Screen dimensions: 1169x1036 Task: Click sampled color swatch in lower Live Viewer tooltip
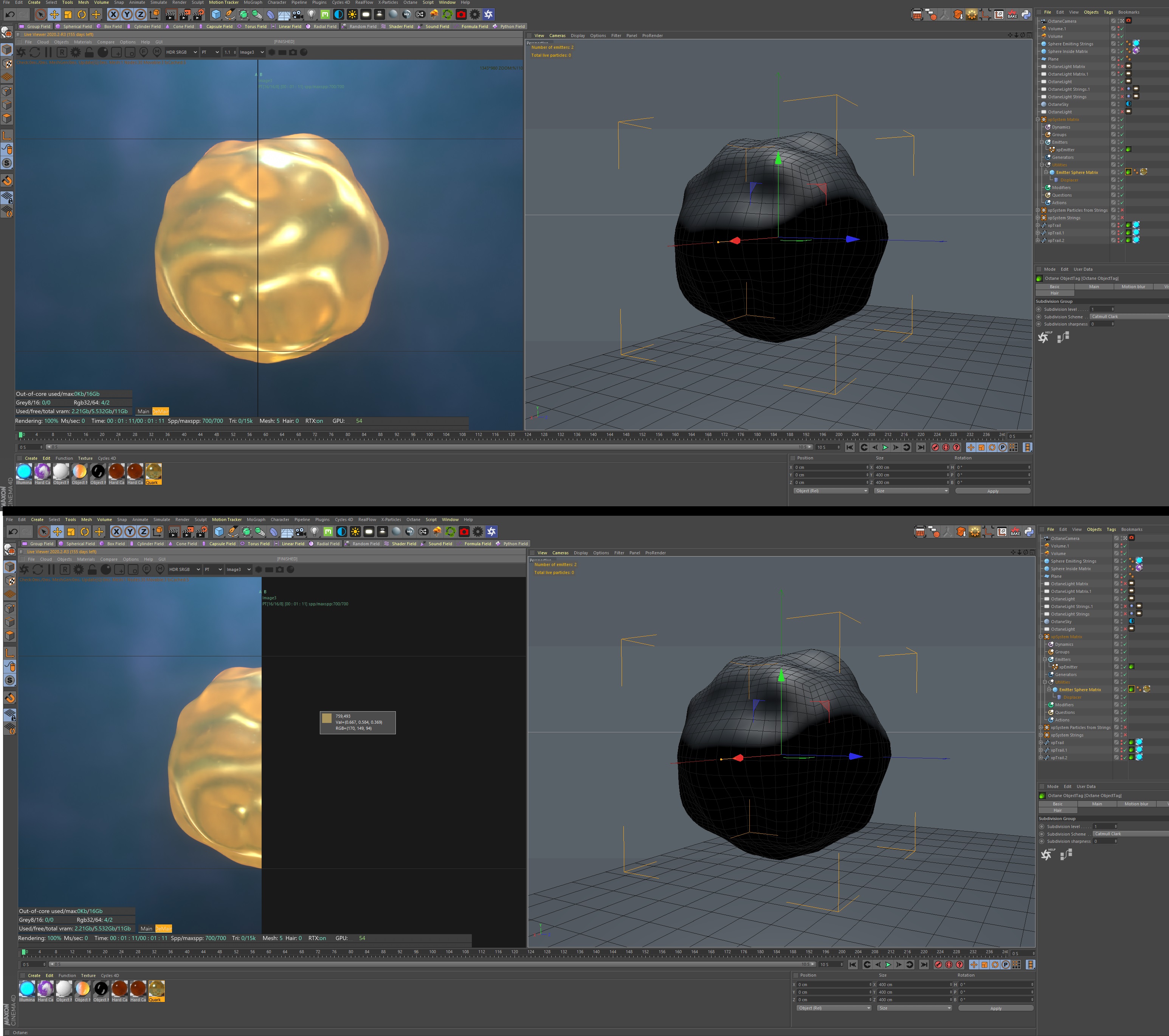point(327,718)
